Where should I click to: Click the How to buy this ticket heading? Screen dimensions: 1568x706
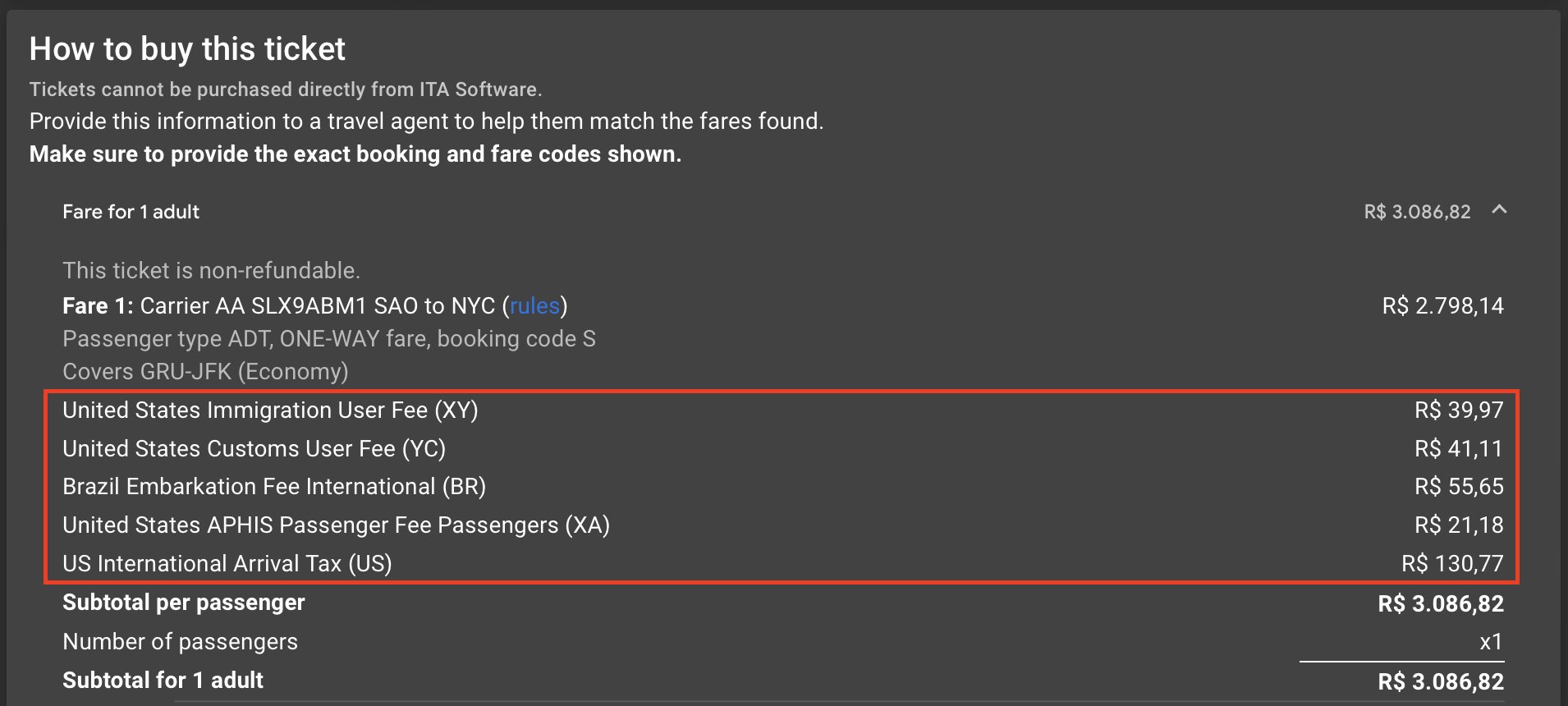187,49
